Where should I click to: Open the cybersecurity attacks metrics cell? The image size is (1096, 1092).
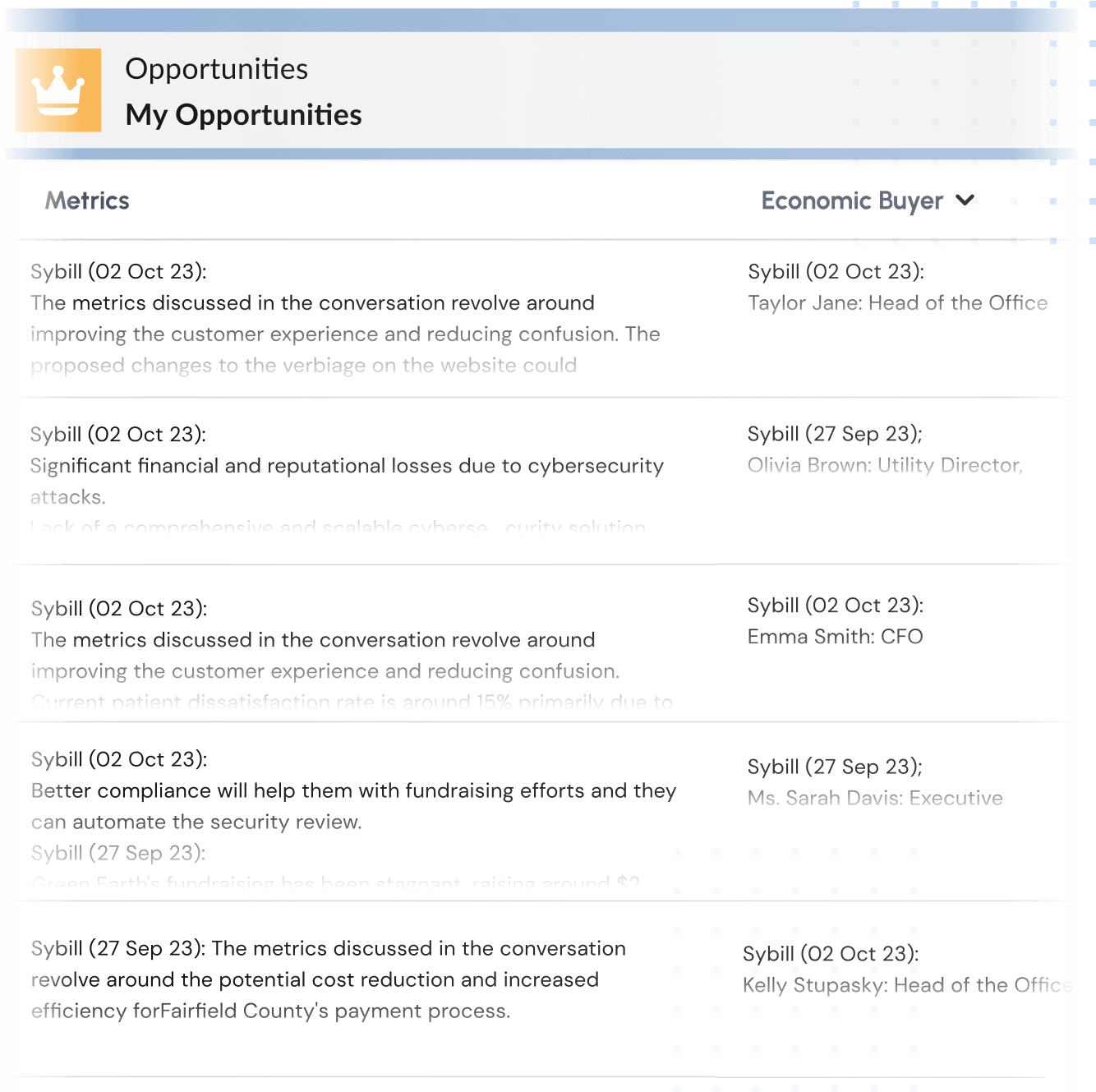point(347,481)
